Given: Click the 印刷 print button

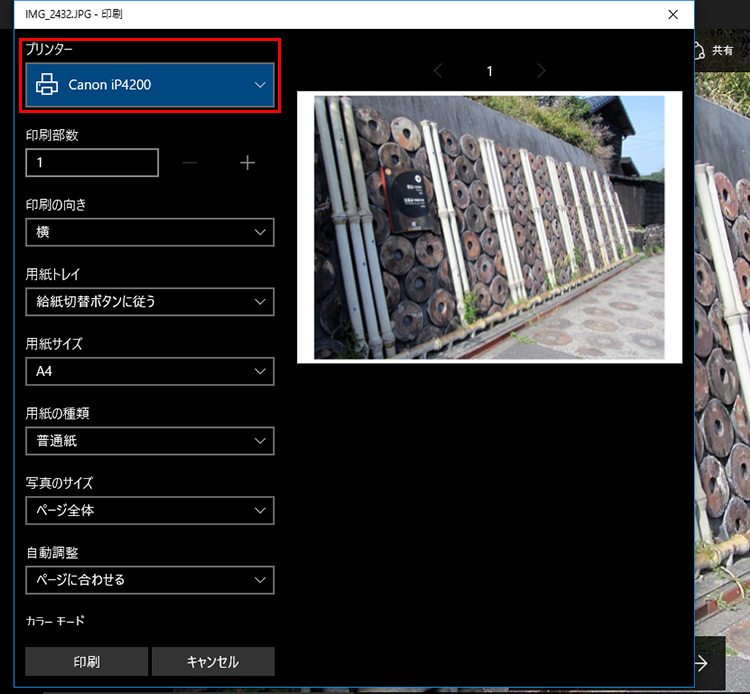Looking at the screenshot, I should [x=87, y=661].
